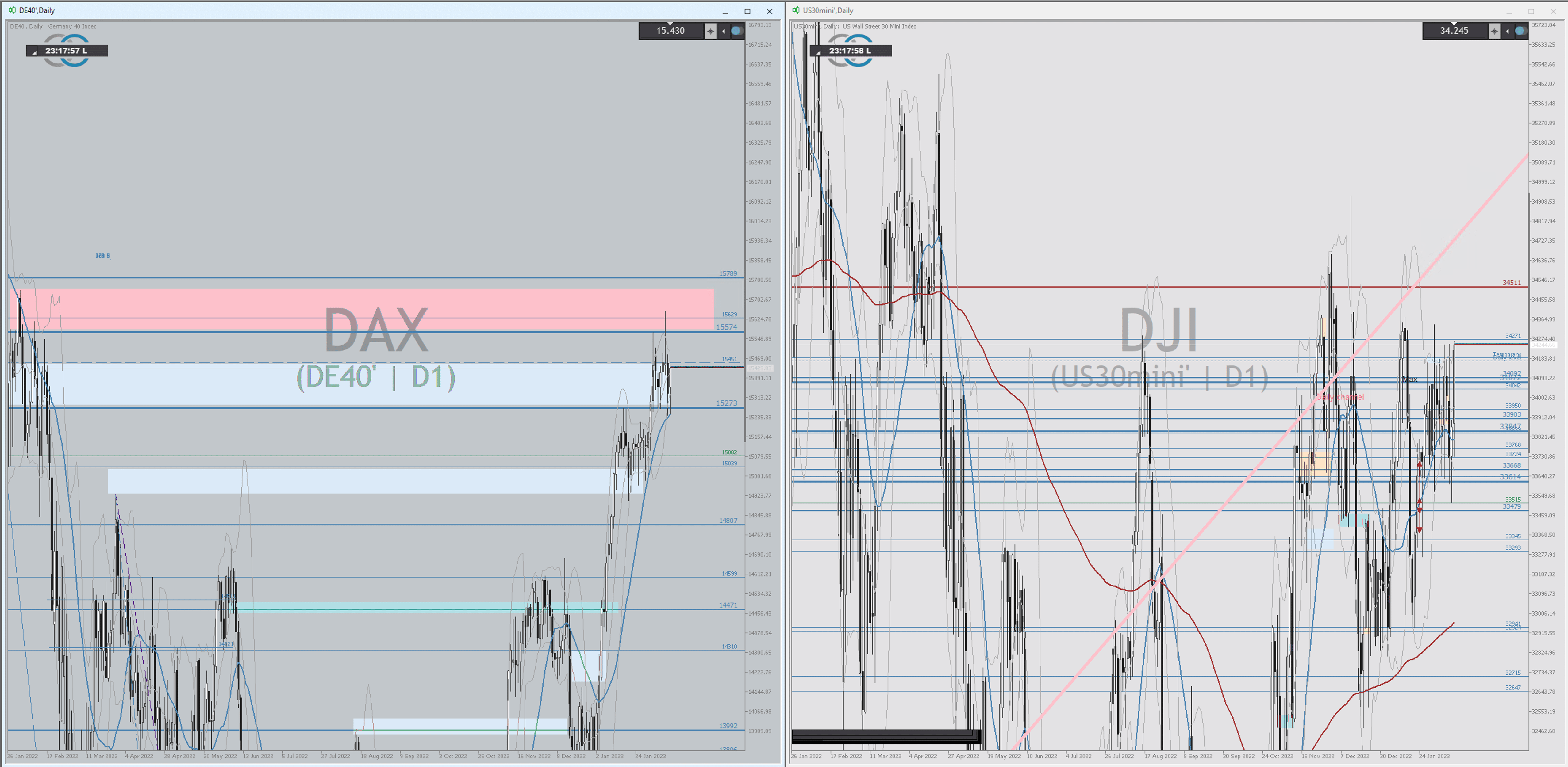Click the 33668 level label on DJI chart
This screenshot has width=1568, height=767.
(x=1511, y=465)
